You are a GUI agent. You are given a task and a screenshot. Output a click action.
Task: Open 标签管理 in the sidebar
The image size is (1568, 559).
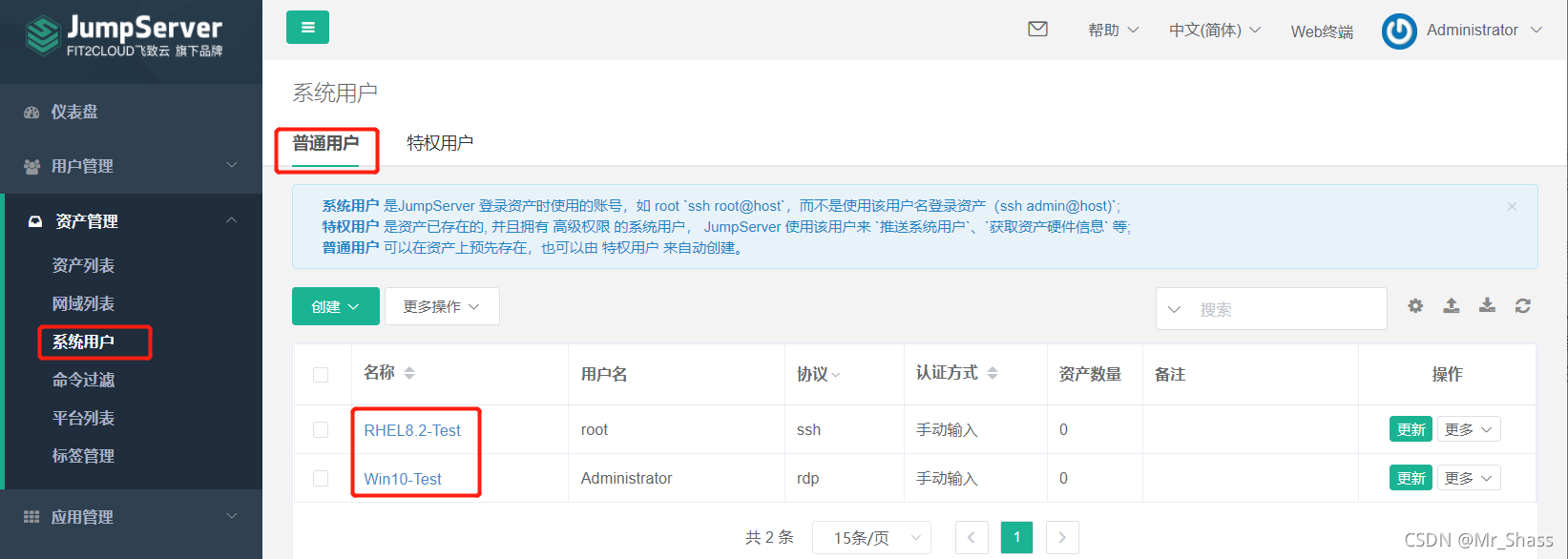[x=83, y=456]
